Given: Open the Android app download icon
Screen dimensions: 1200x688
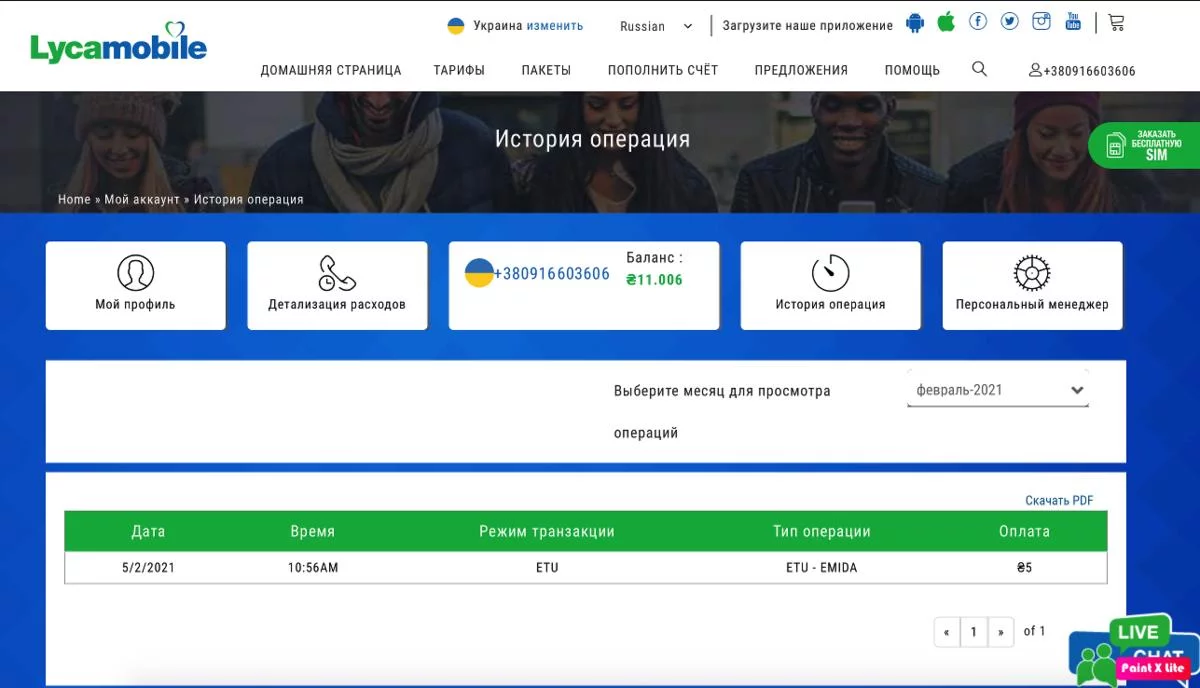Looking at the screenshot, I should pyautogui.click(x=915, y=23).
